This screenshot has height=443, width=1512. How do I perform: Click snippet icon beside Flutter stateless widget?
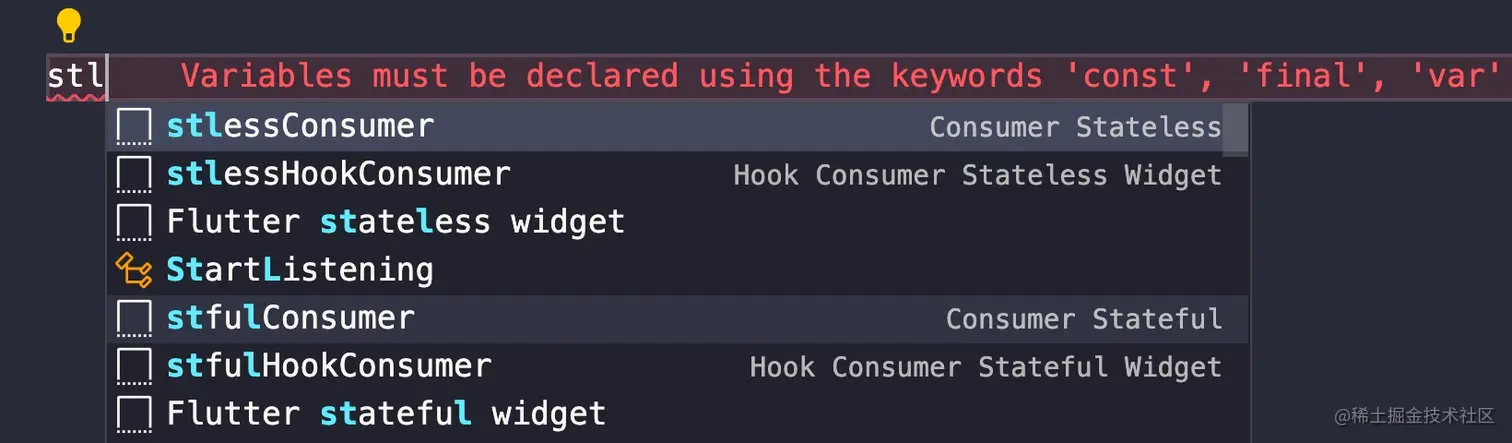pos(134,222)
